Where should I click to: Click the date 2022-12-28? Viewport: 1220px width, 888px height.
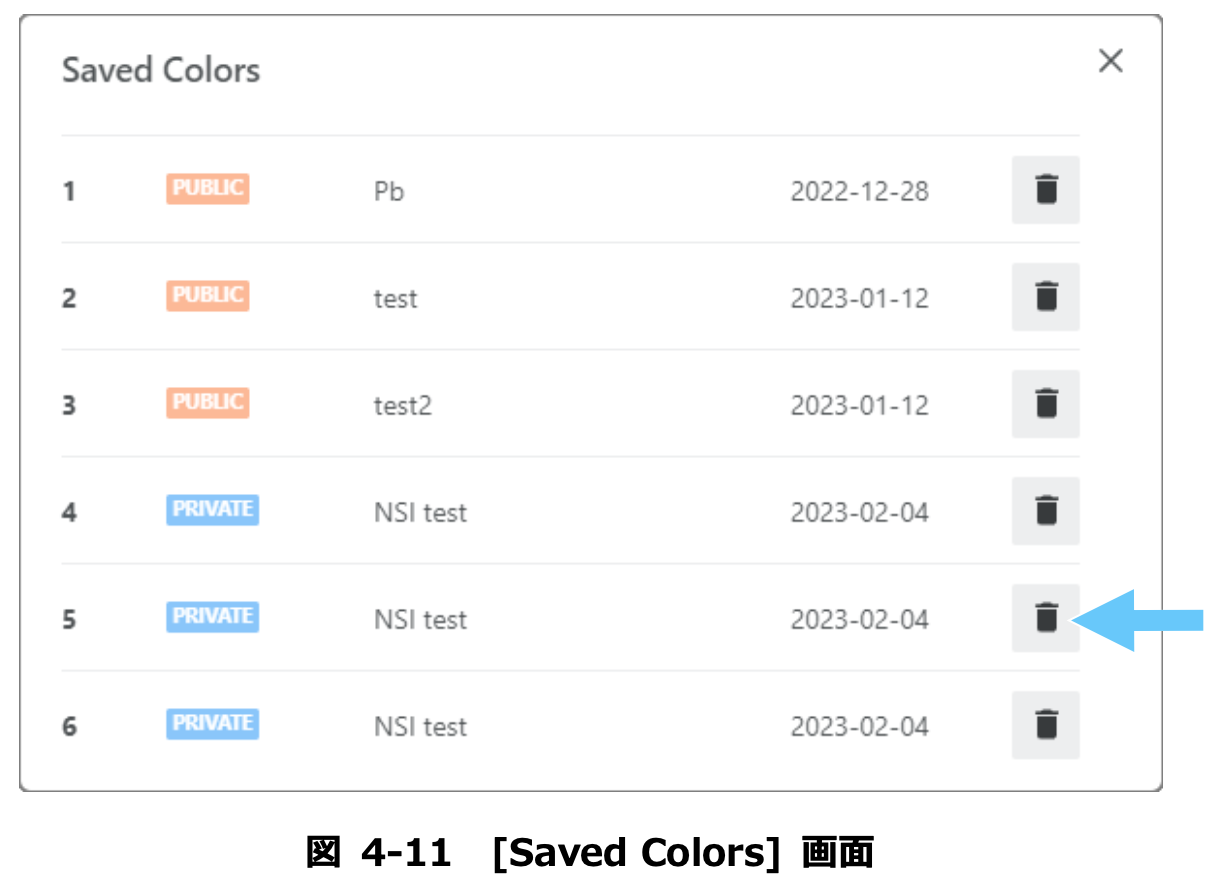pos(860,191)
